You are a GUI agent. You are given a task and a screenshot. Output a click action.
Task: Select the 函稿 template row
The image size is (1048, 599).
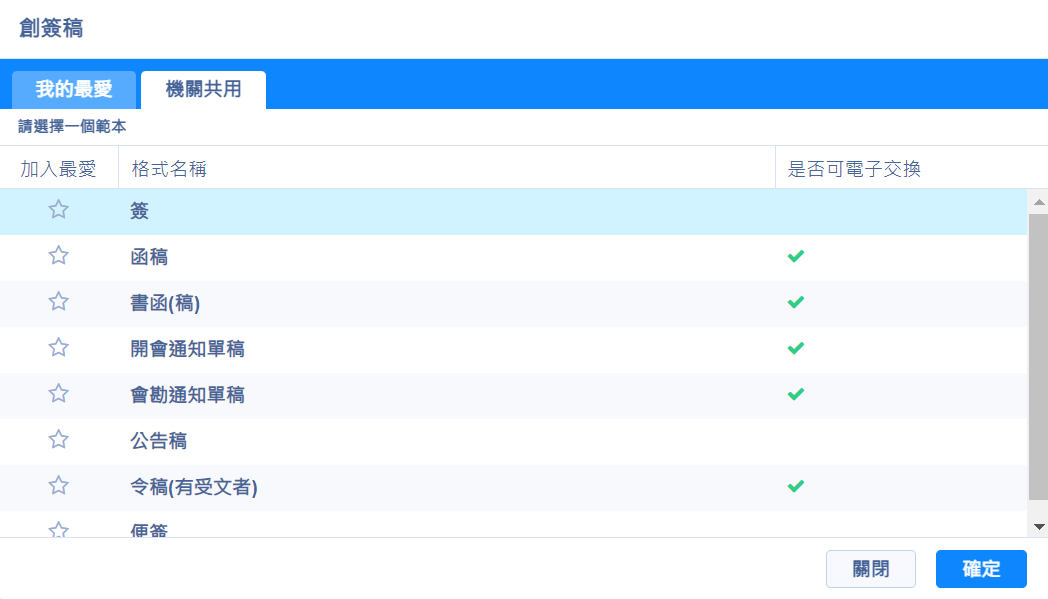(x=149, y=257)
